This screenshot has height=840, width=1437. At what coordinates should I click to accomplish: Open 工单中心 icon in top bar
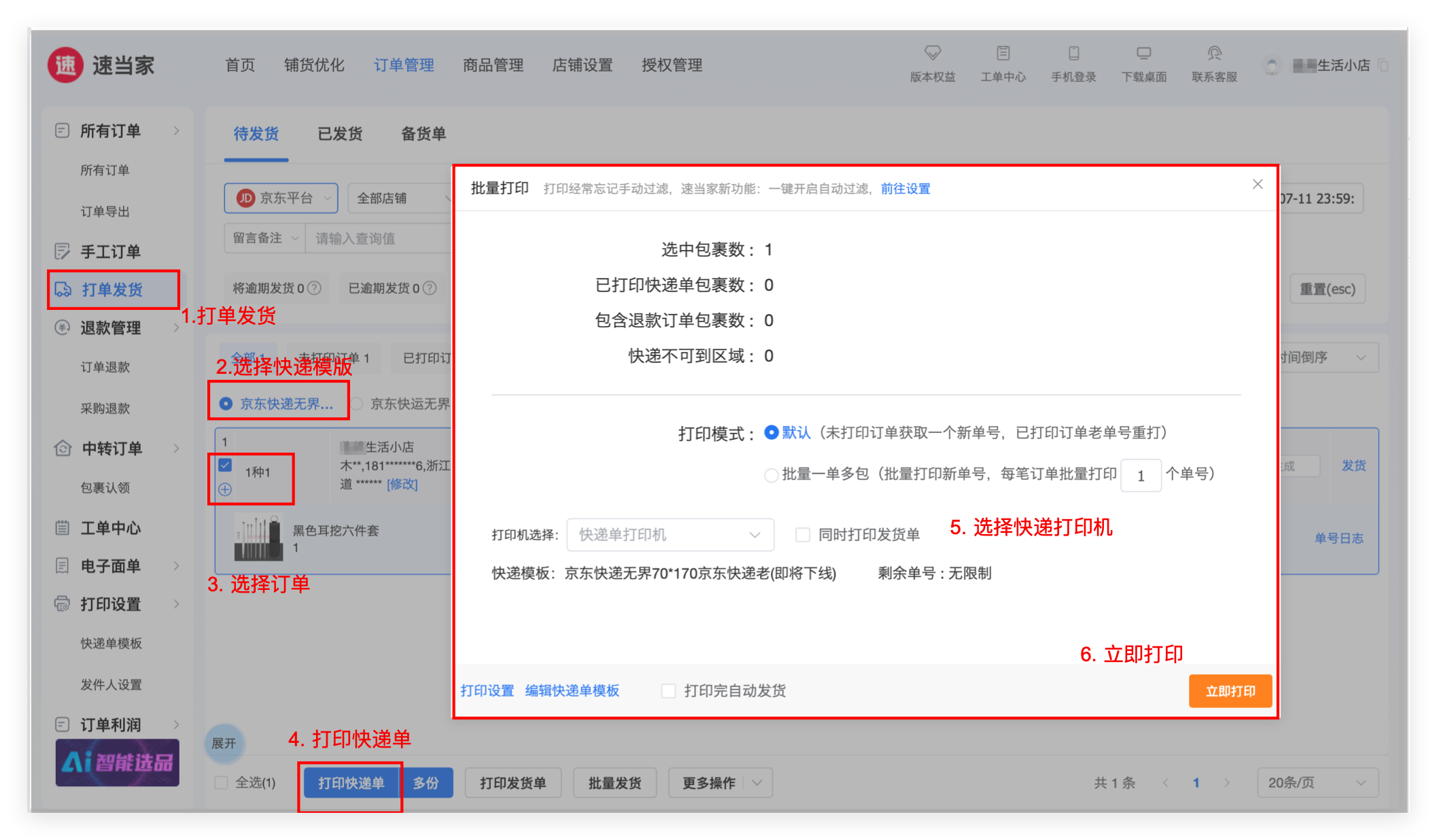tap(1003, 53)
